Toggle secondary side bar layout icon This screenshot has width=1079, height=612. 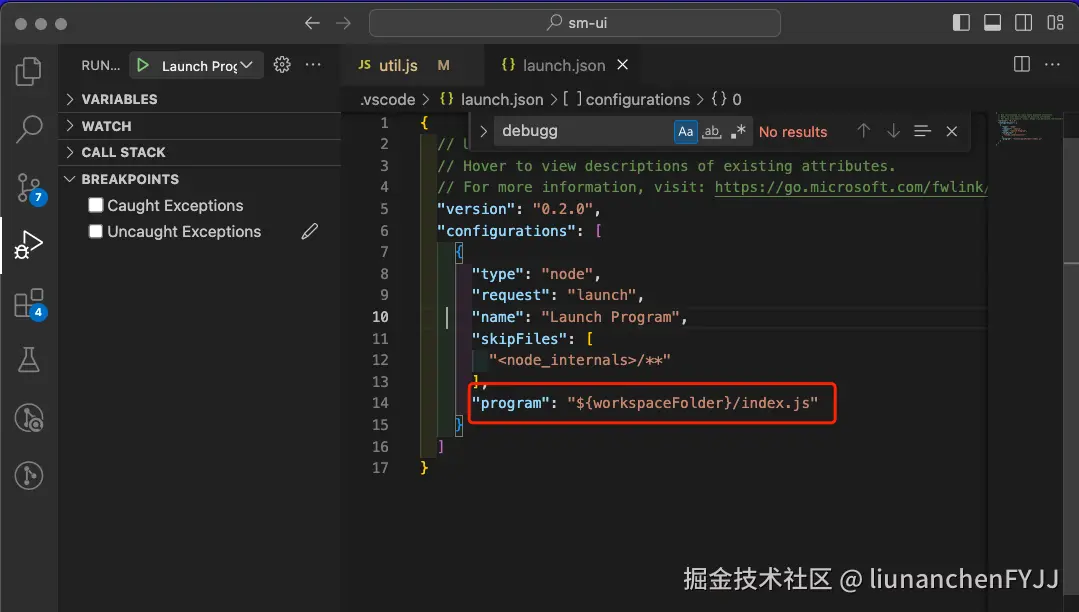click(x=1023, y=23)
